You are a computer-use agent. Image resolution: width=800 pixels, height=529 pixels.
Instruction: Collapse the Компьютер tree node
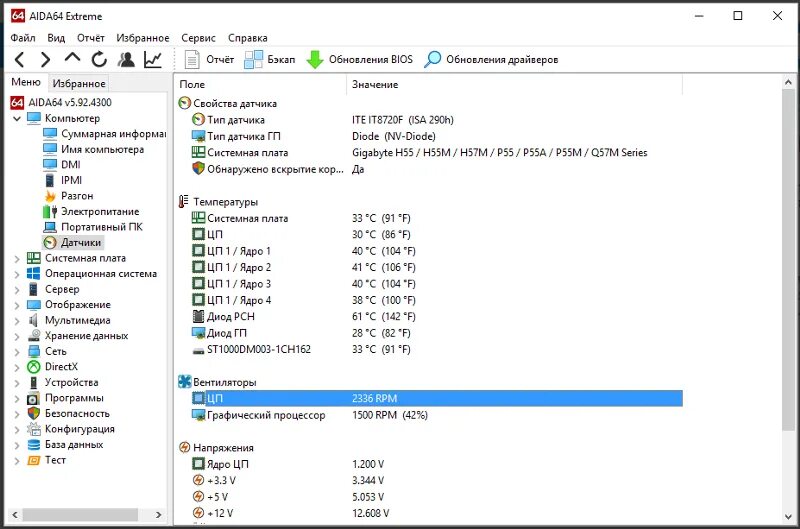click(x=17, y=118)
